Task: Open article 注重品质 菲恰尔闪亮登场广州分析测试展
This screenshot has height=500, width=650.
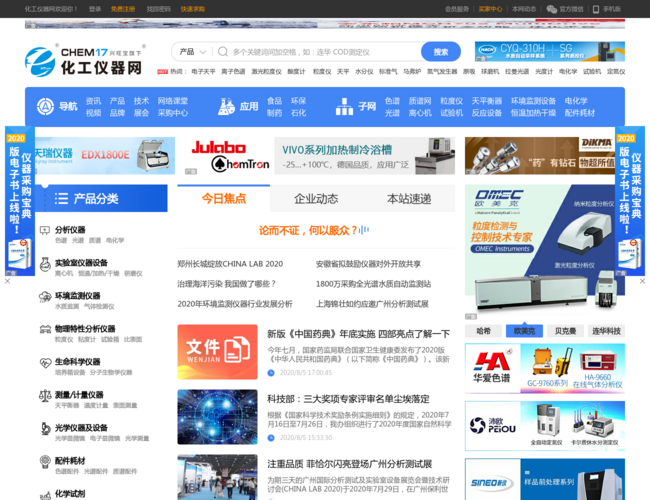Action: 350,464
